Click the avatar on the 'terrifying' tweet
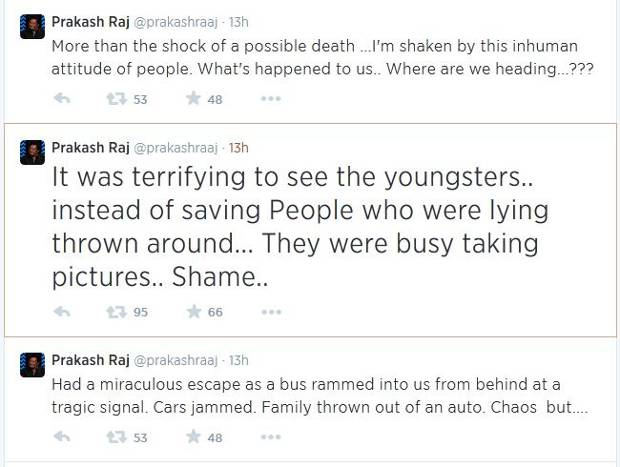 click(x=32, y=153)
